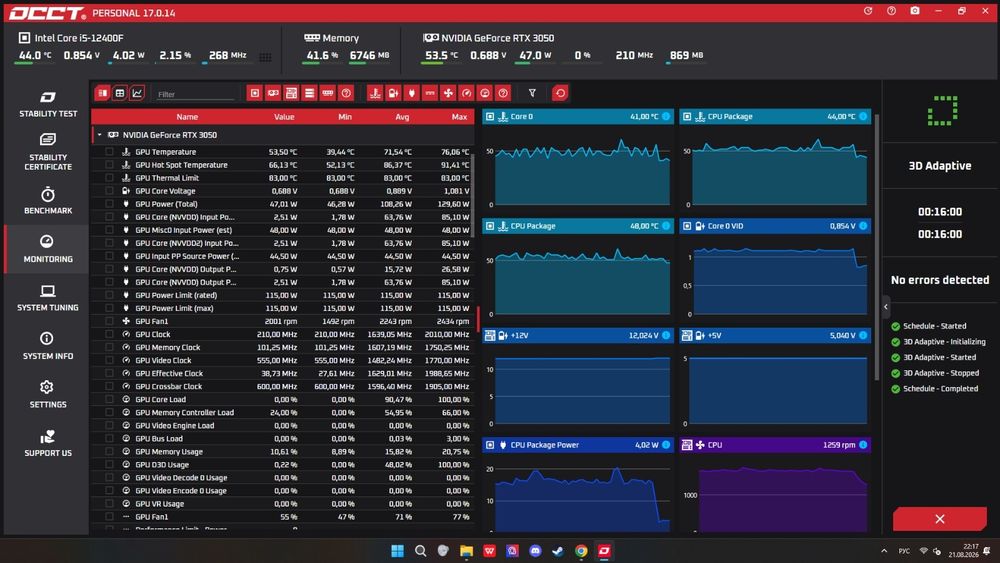Viewport: 1000px width, 563px height.
Task: Sort table by Value column header
Action: 284,117
